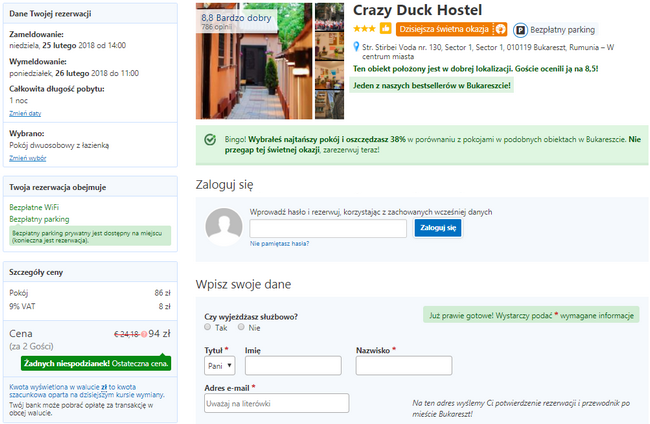Image resolution: width=650 pixels, height=424 pixels.
Task: Click the Żadnych niespodzianek! Ostateczna cena label
Action: 96,363
